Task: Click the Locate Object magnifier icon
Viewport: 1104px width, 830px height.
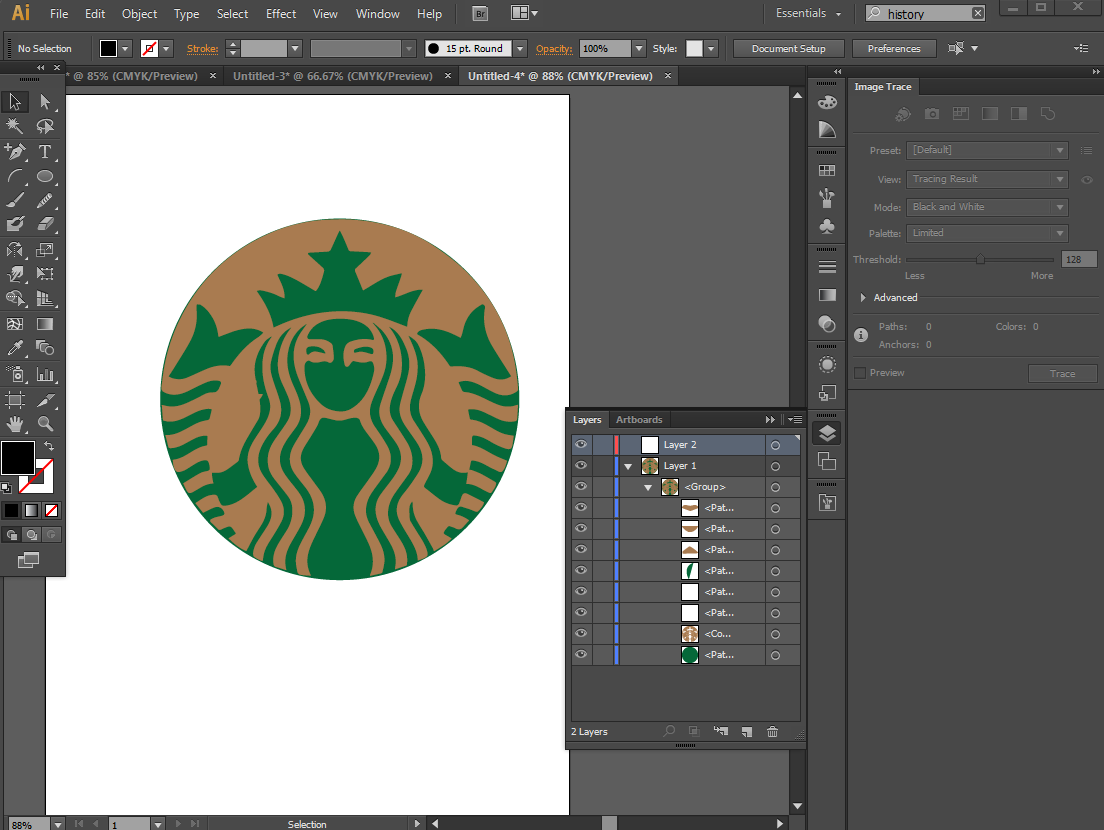Action: pyautogui.click(x=669, y=731)
